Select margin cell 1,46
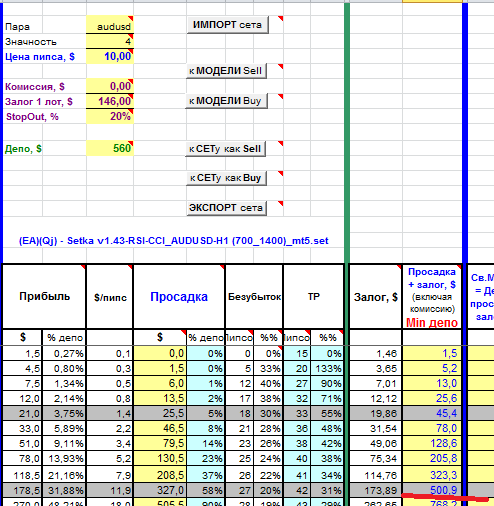This screenshot has width=494, height=506. [x=375, y=353]
